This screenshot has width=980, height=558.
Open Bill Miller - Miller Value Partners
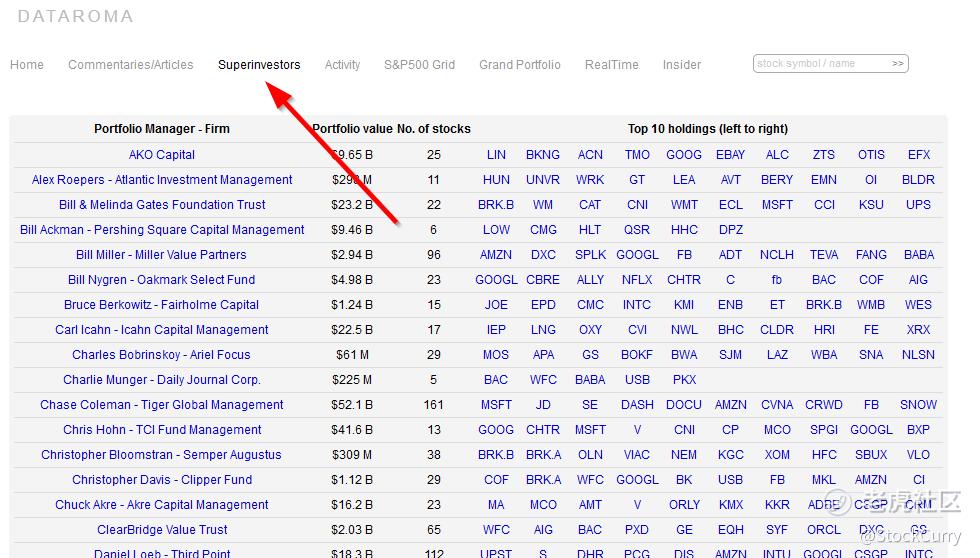pos(161,255)
